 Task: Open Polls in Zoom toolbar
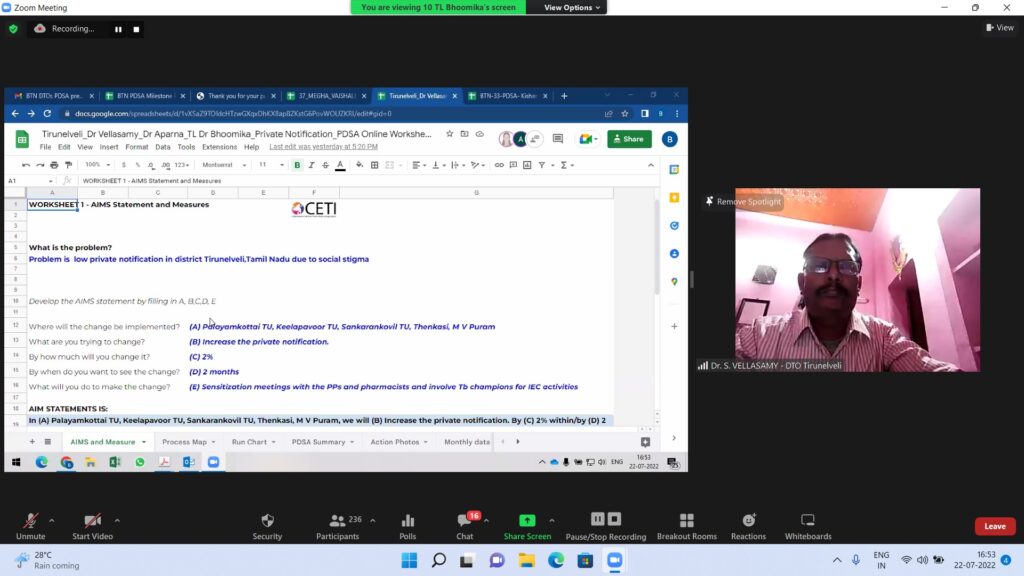coord(408,526)
